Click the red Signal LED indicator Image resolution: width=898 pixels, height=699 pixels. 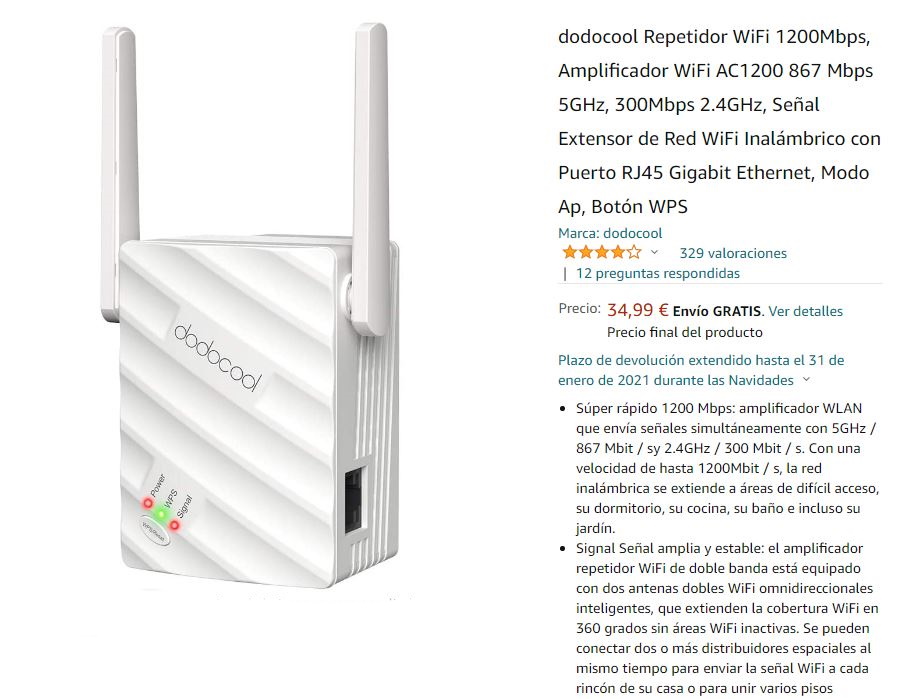click(175, 525)
